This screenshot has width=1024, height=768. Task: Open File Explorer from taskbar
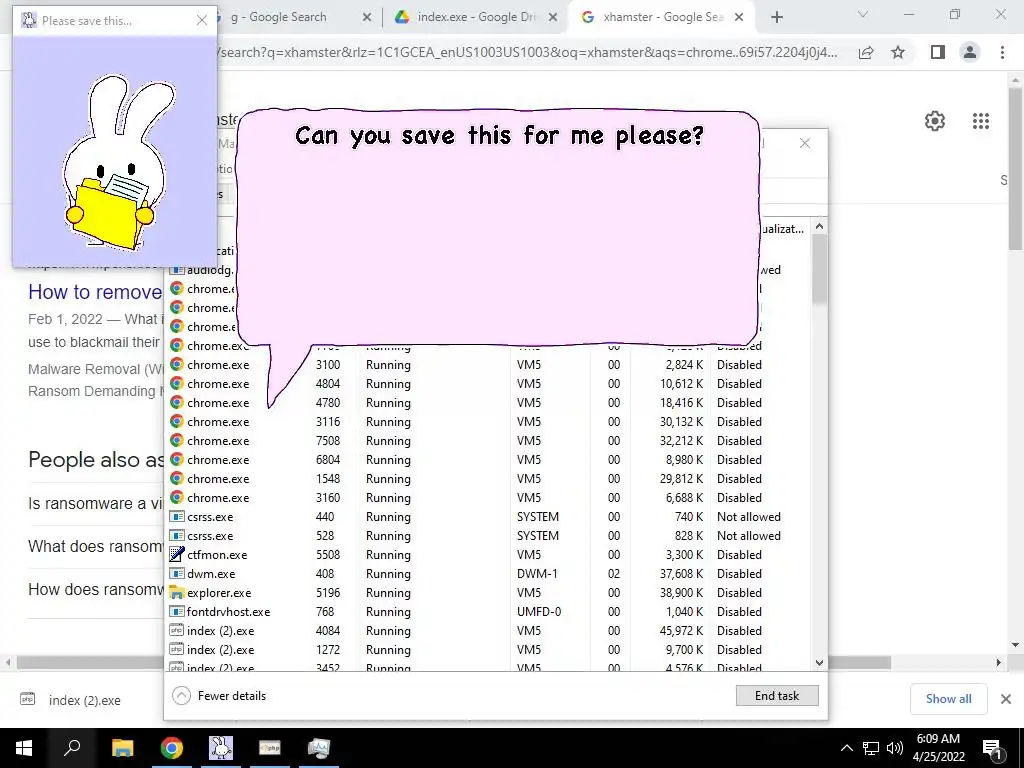click(122, 748)
